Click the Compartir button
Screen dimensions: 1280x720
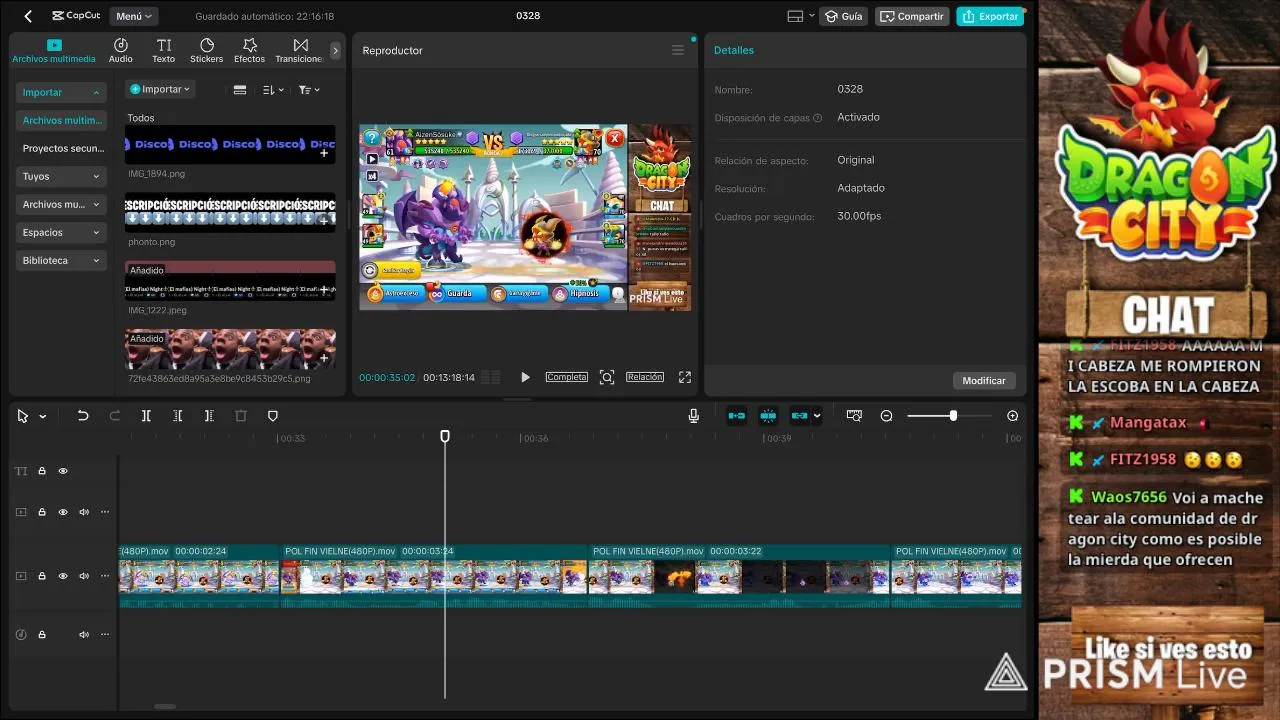(x=911, y=16)
